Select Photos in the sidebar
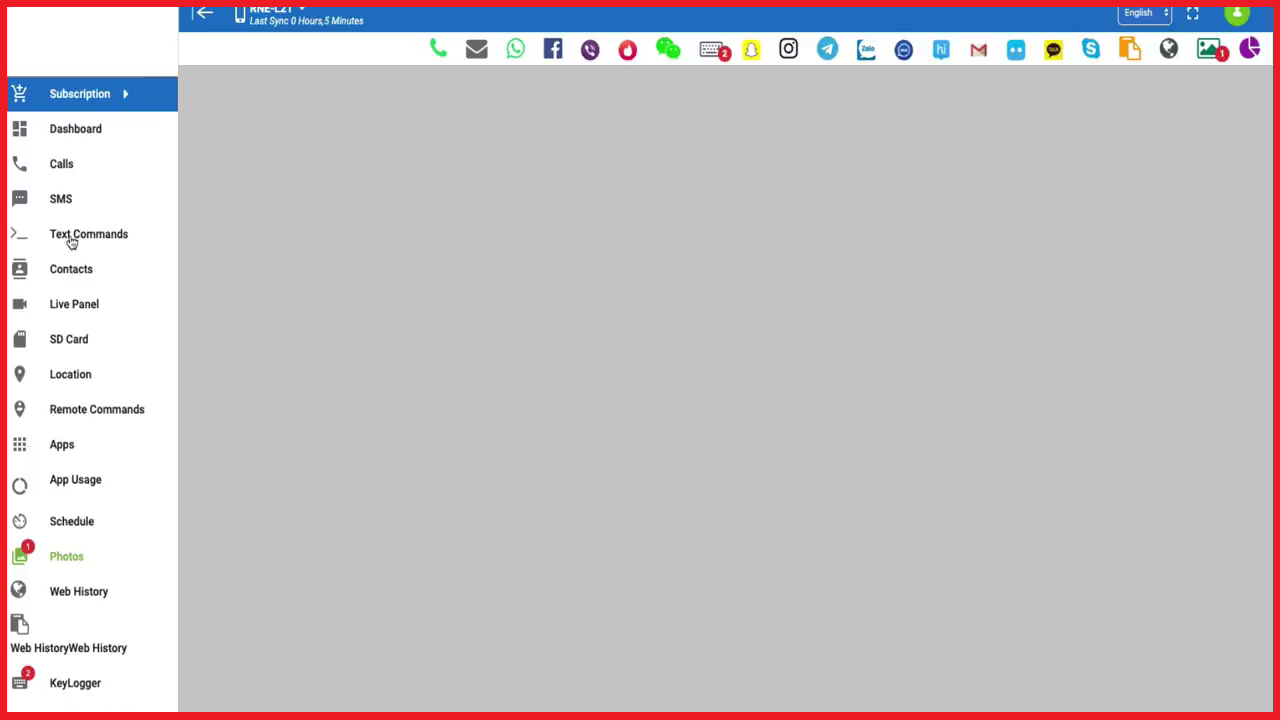1280x720 pixels. point(66,556)
